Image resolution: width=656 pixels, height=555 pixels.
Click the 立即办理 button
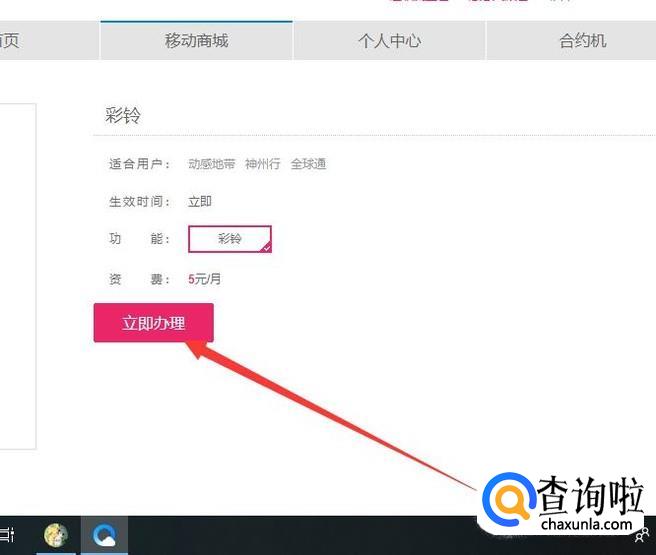[x=154, y=323]
